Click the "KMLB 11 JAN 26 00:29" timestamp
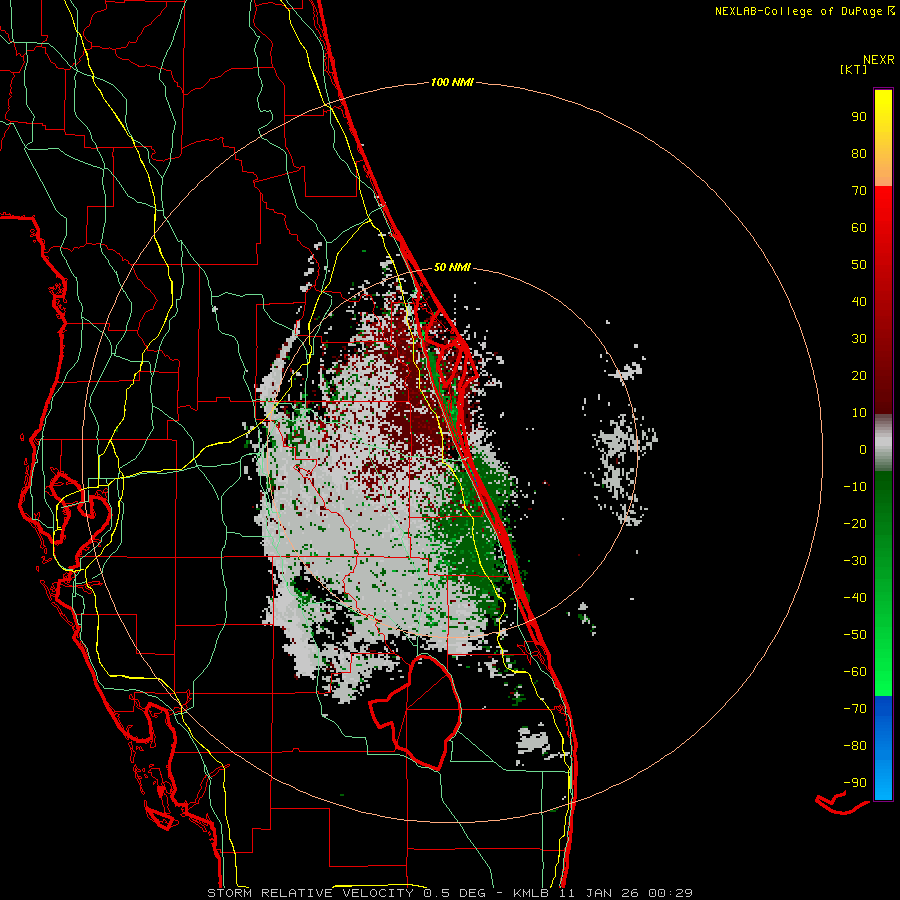This screenshot has width=900, height=900. 603,893
